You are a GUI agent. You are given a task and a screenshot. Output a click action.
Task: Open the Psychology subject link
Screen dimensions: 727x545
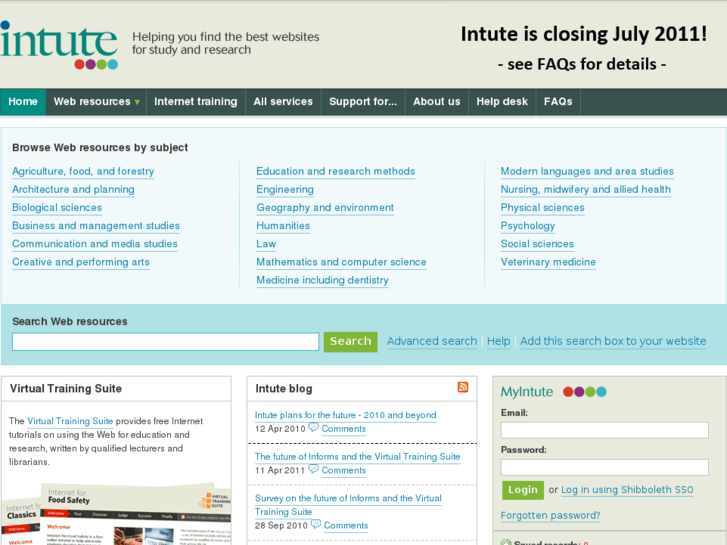point(528,225)
